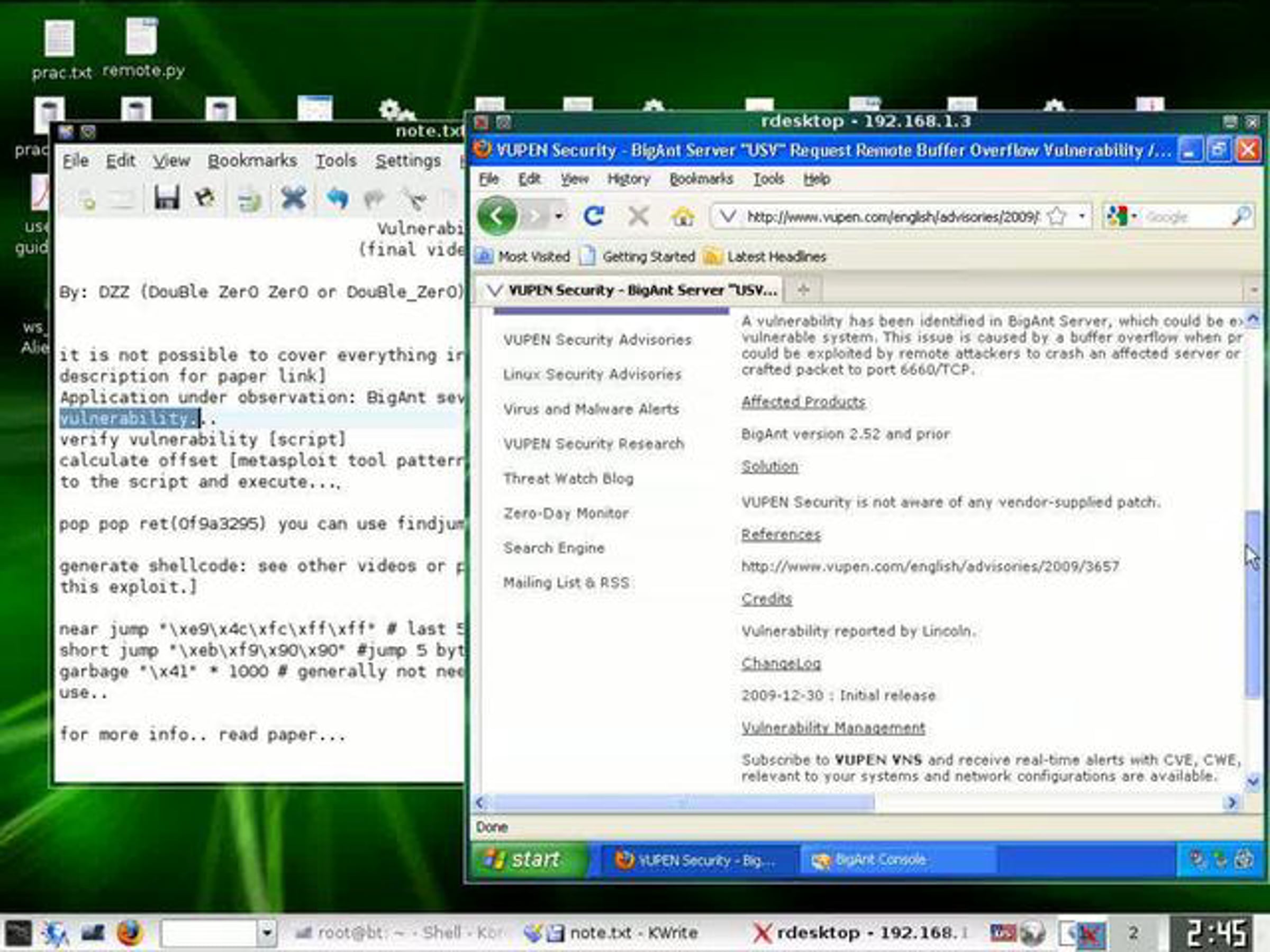Viewport: 1270px width, 952px height.
Task: Click the Undo arrow in KWrite toolbar
Action: click(337, 198)
